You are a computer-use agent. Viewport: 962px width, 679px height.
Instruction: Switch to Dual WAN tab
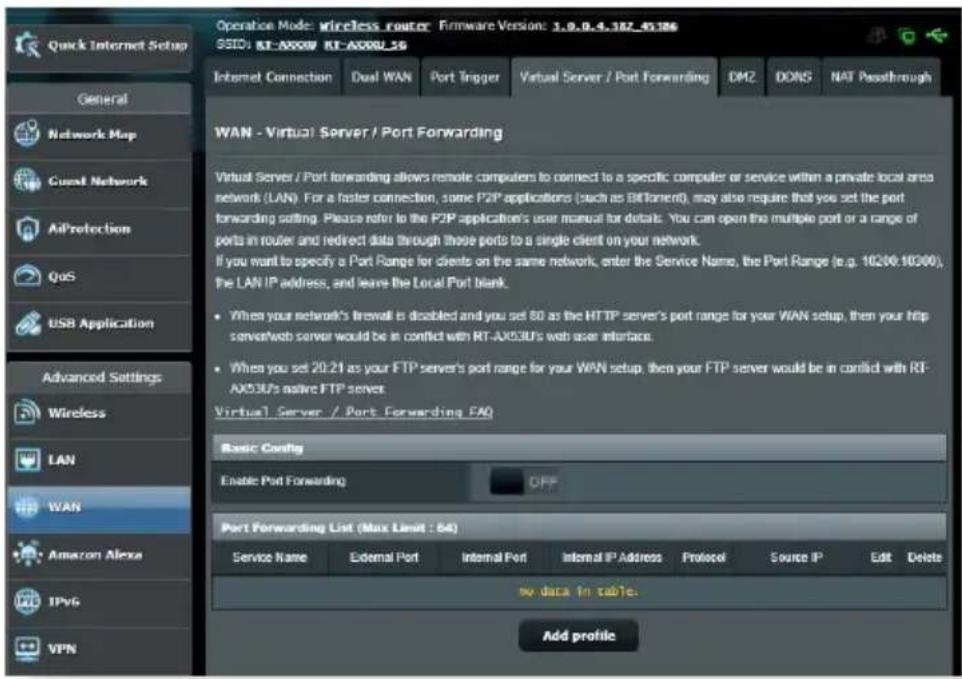tap(381, 77)
